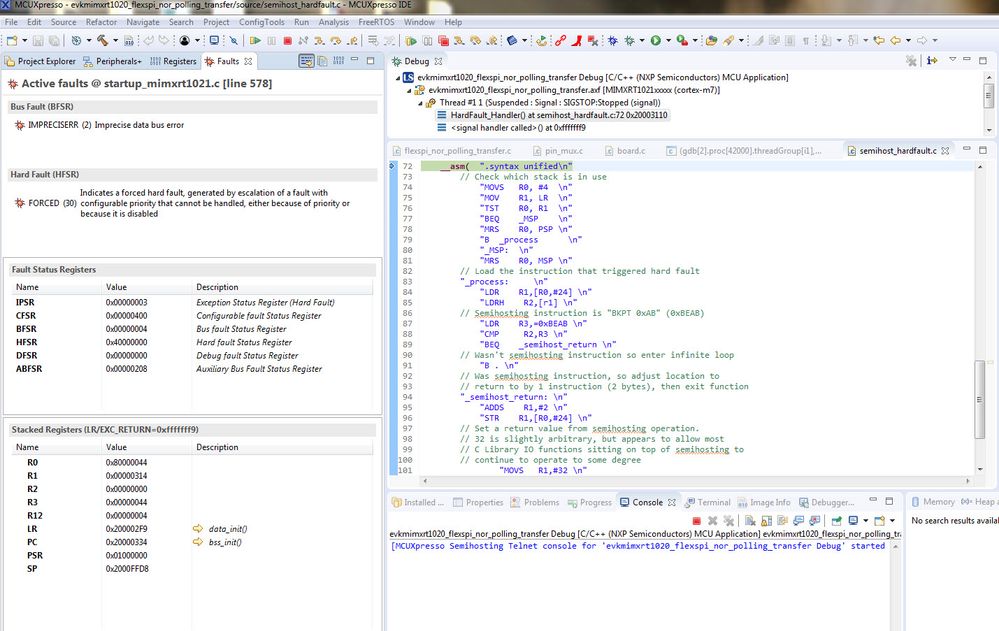This screenshot has width=999, height=631.
Task: Click the Clear Console icon
Action: click(750, 520)
